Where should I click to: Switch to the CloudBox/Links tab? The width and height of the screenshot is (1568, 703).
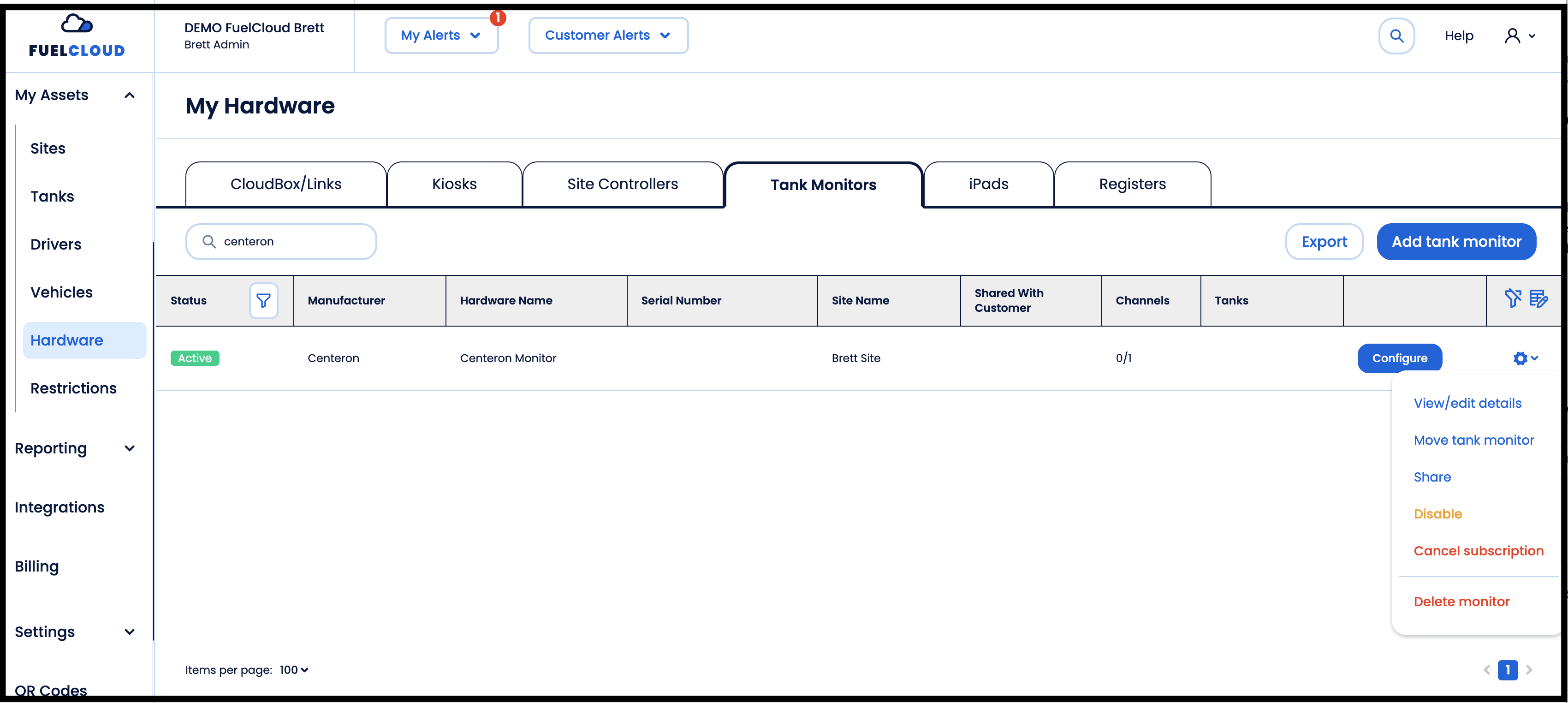[x=286, y=184]
